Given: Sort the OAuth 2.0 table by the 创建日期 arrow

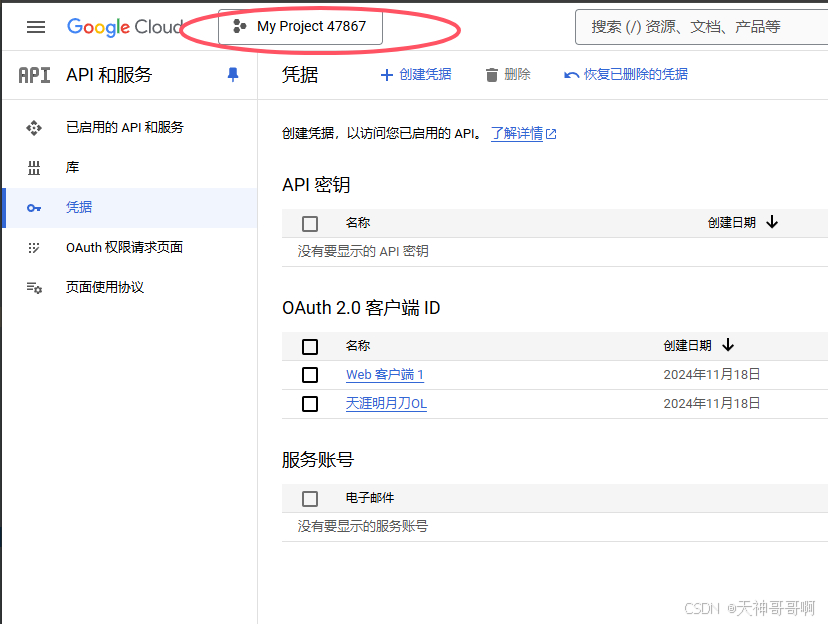Looking at the screenshot, I should 728,345.
